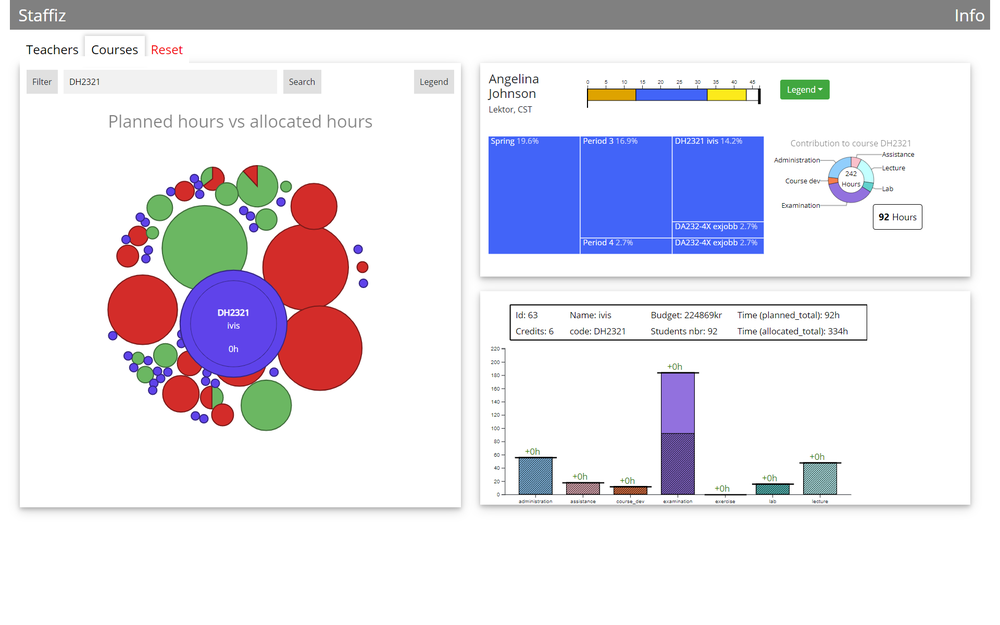1000x625 pixels.
Task: Open the Courses tab
Action: pyautogui.click(x=114, y=50)
